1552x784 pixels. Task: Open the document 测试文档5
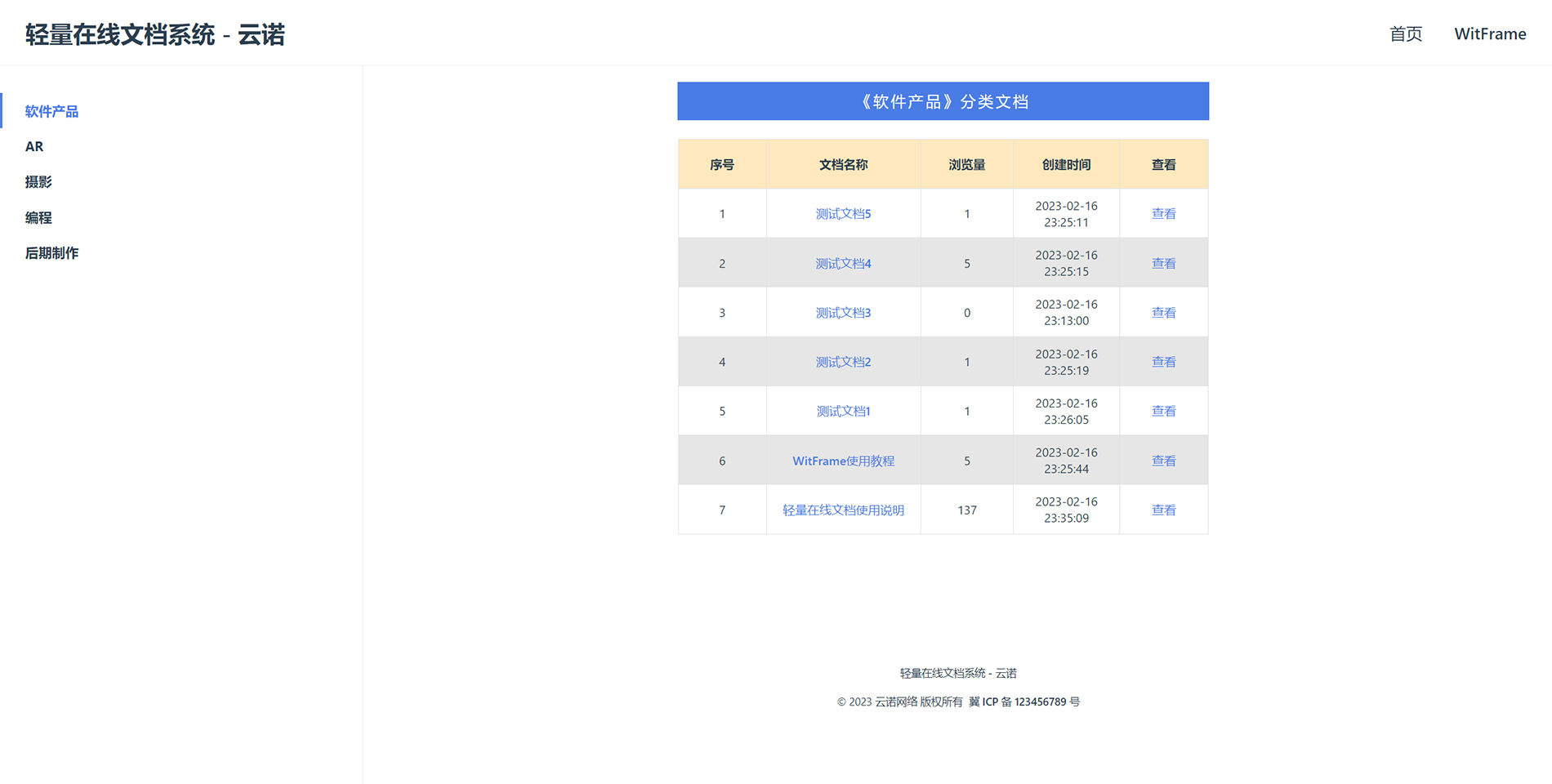coord(842,213)
